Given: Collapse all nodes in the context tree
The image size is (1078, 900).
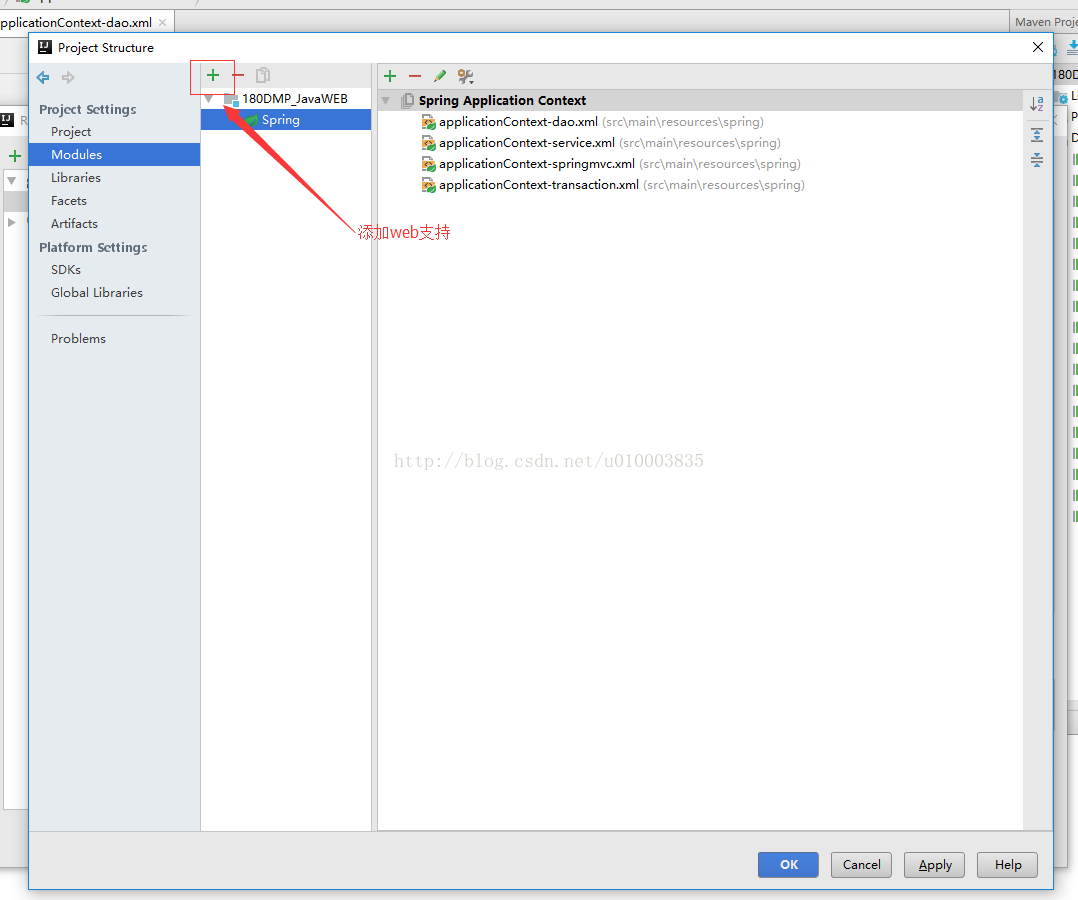Looking at the screenshot, I should pyautogui.click(x=1037, y=160).
